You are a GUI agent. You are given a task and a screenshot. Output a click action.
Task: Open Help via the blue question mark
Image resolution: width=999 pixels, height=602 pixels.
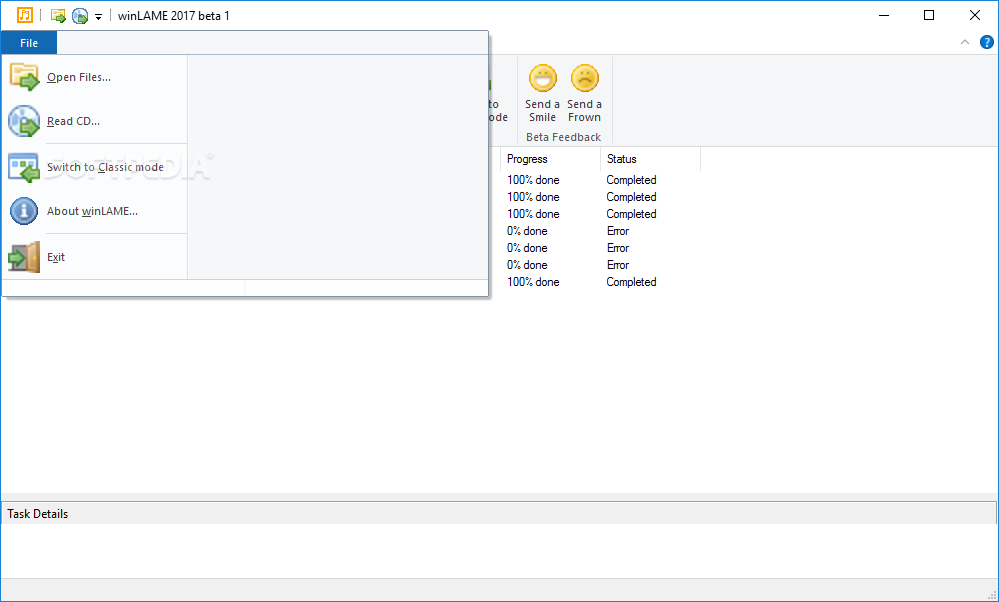(986, 43)
